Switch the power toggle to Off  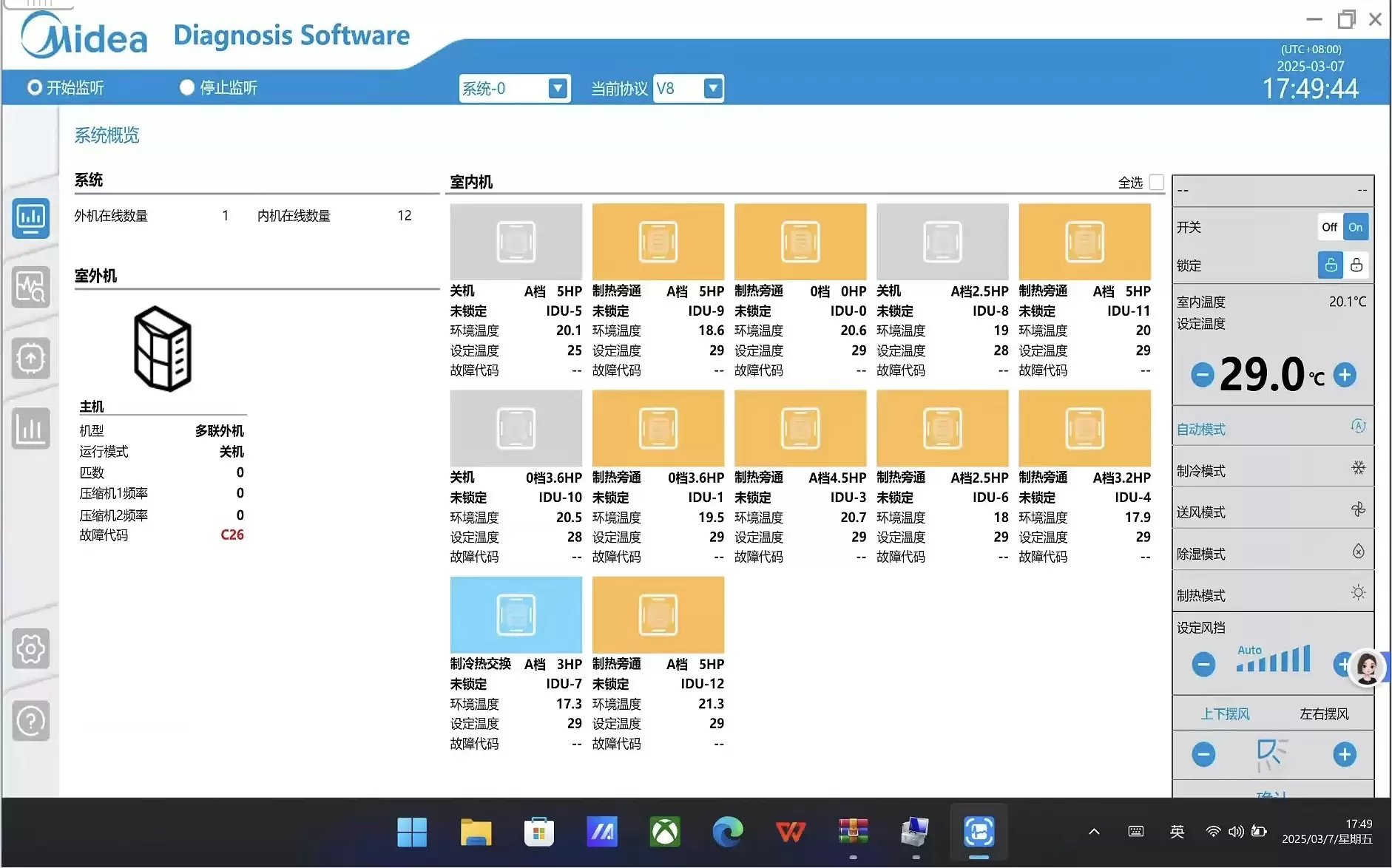pyautogui.click(x=1329, y=227)
